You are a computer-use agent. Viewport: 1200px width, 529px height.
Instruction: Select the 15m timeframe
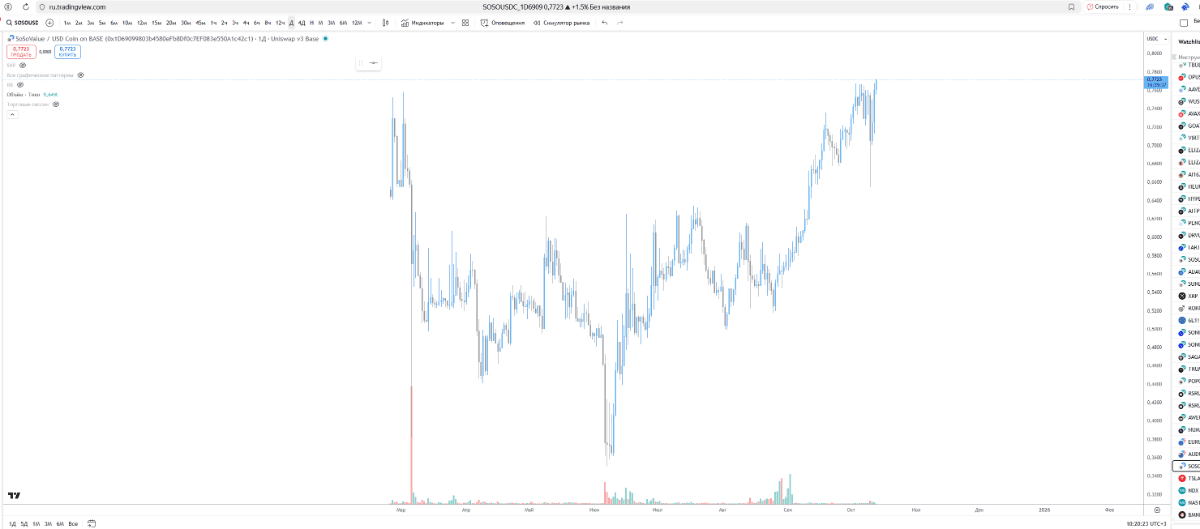[156, 22]
